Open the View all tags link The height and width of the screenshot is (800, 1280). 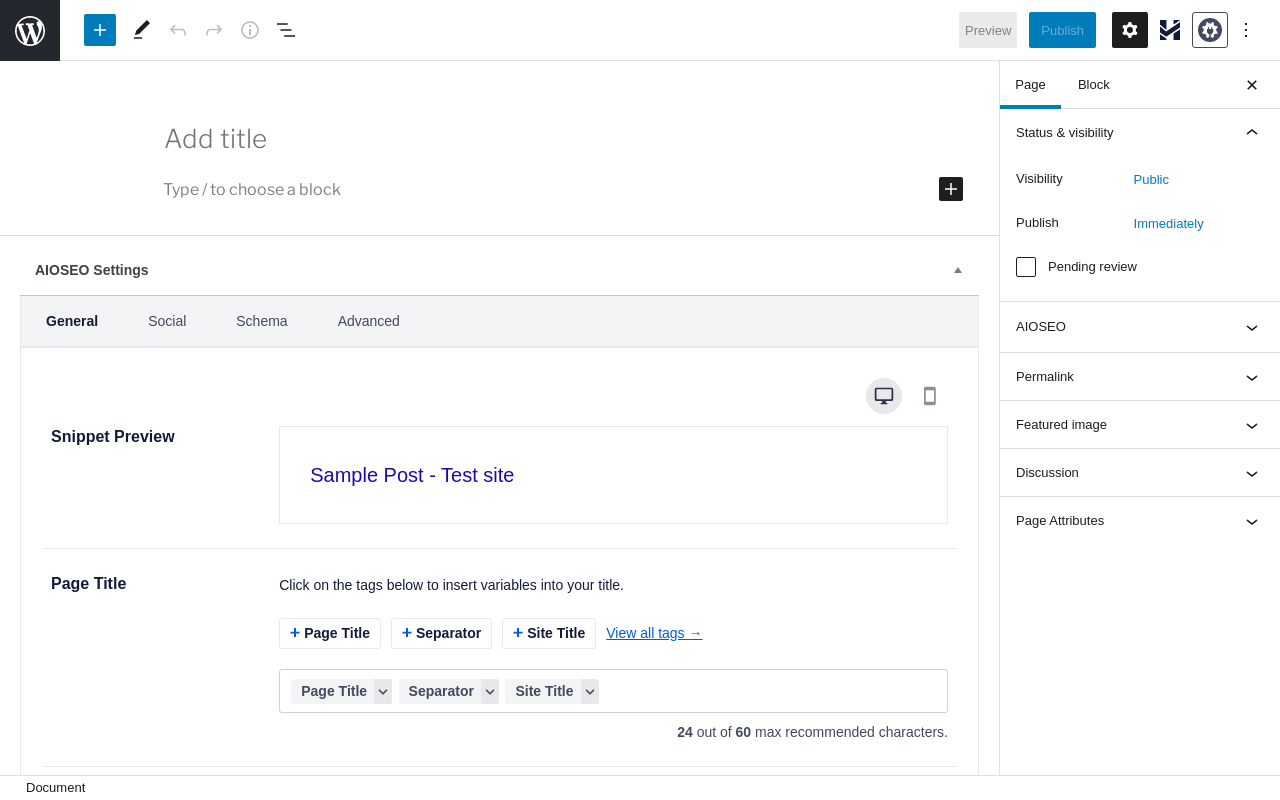[654, 633]
